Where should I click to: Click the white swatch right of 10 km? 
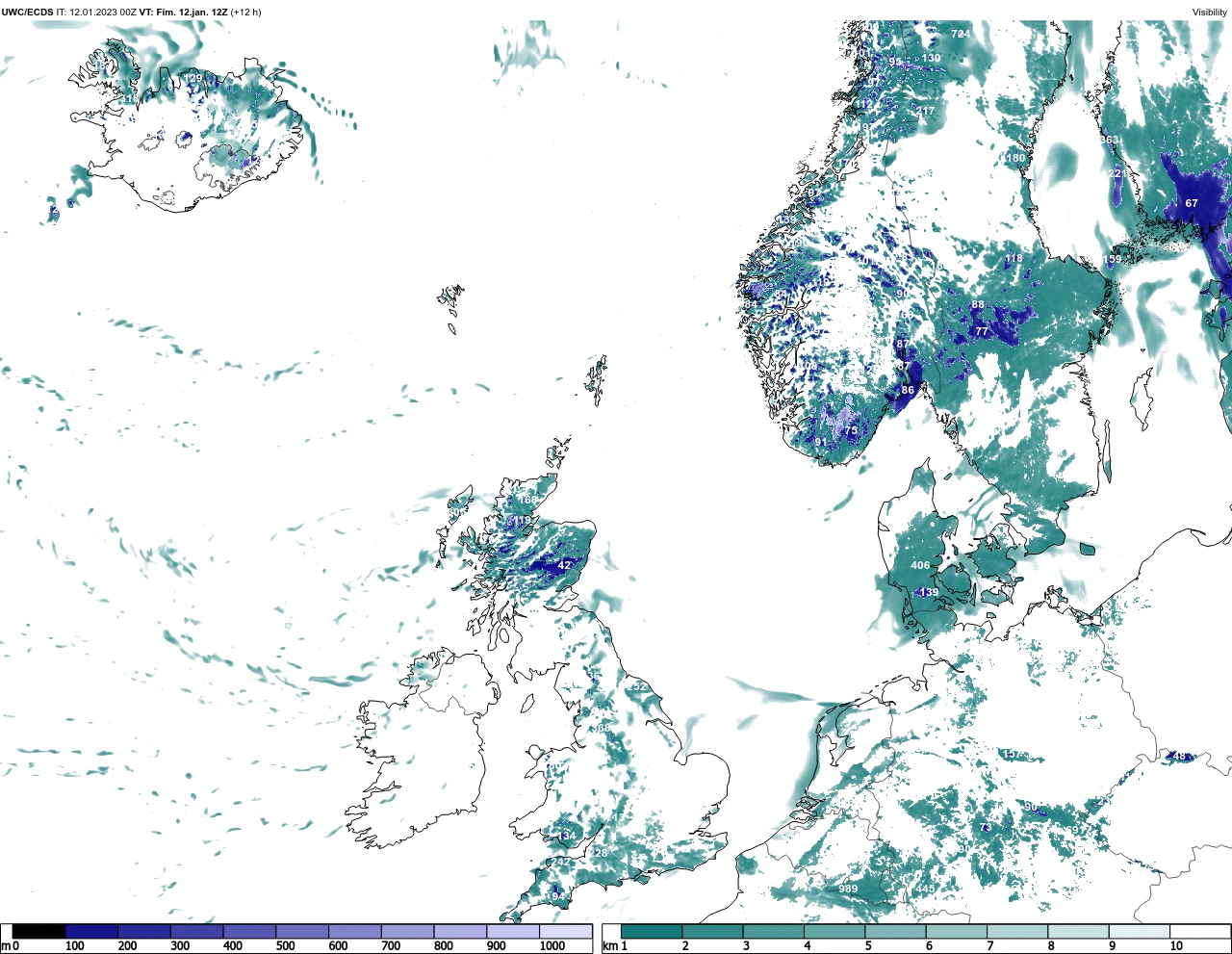[1199, 931]
